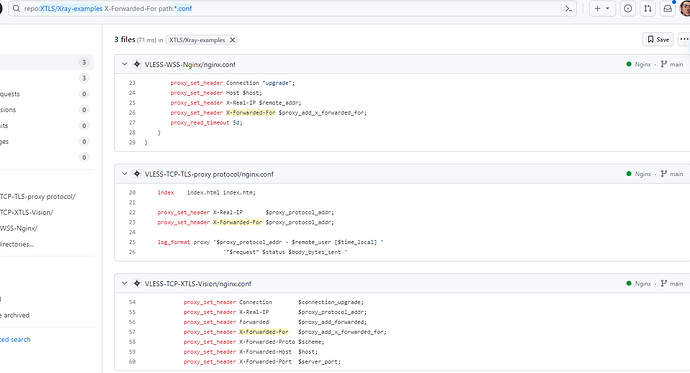Screen dimensions: 690x373
Task: Collapse VLESS-WSS-Nginx/nginx.conf result
Action: pos(125,64)
